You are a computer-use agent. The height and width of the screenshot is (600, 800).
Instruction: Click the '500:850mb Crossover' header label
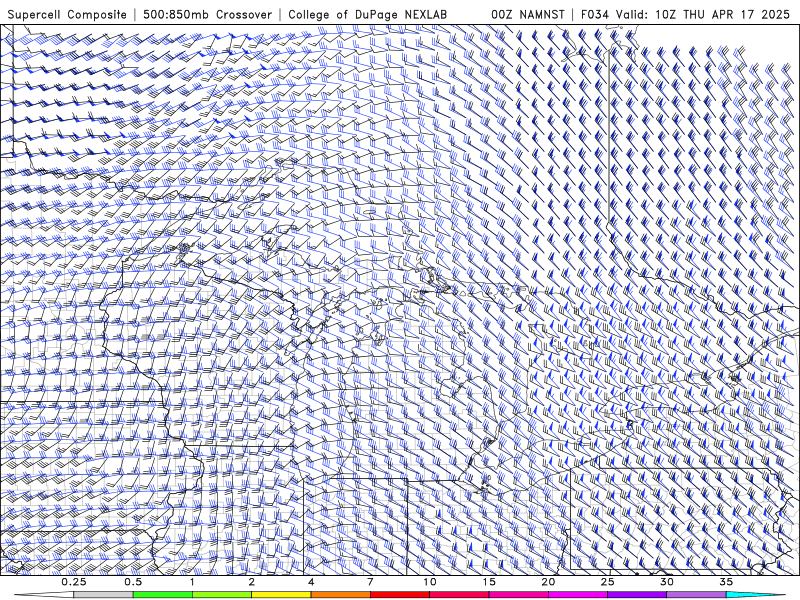208,15
